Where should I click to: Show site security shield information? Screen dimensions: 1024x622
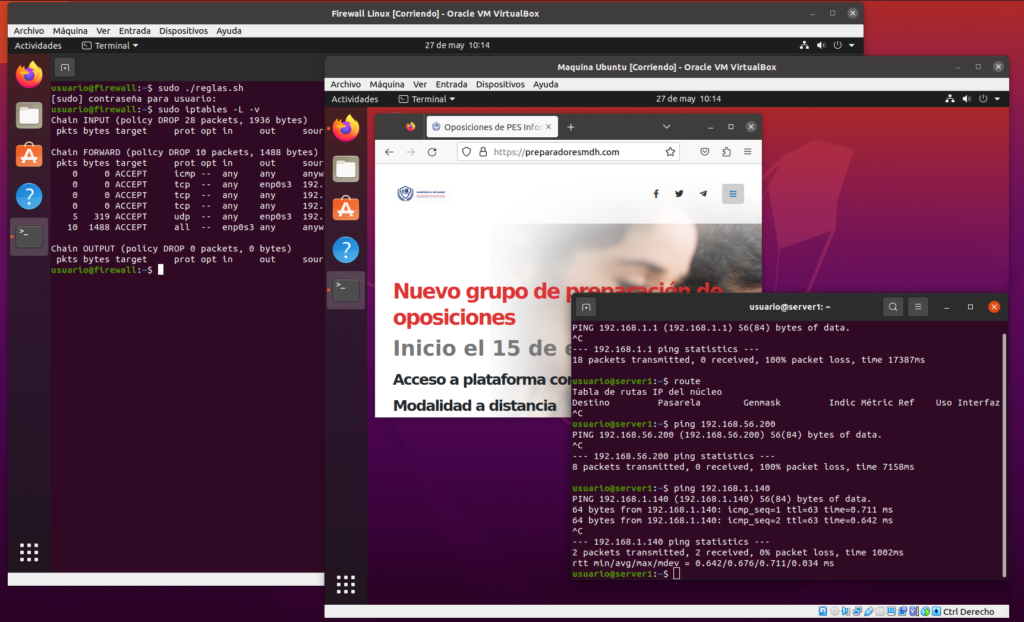[466, 152]
